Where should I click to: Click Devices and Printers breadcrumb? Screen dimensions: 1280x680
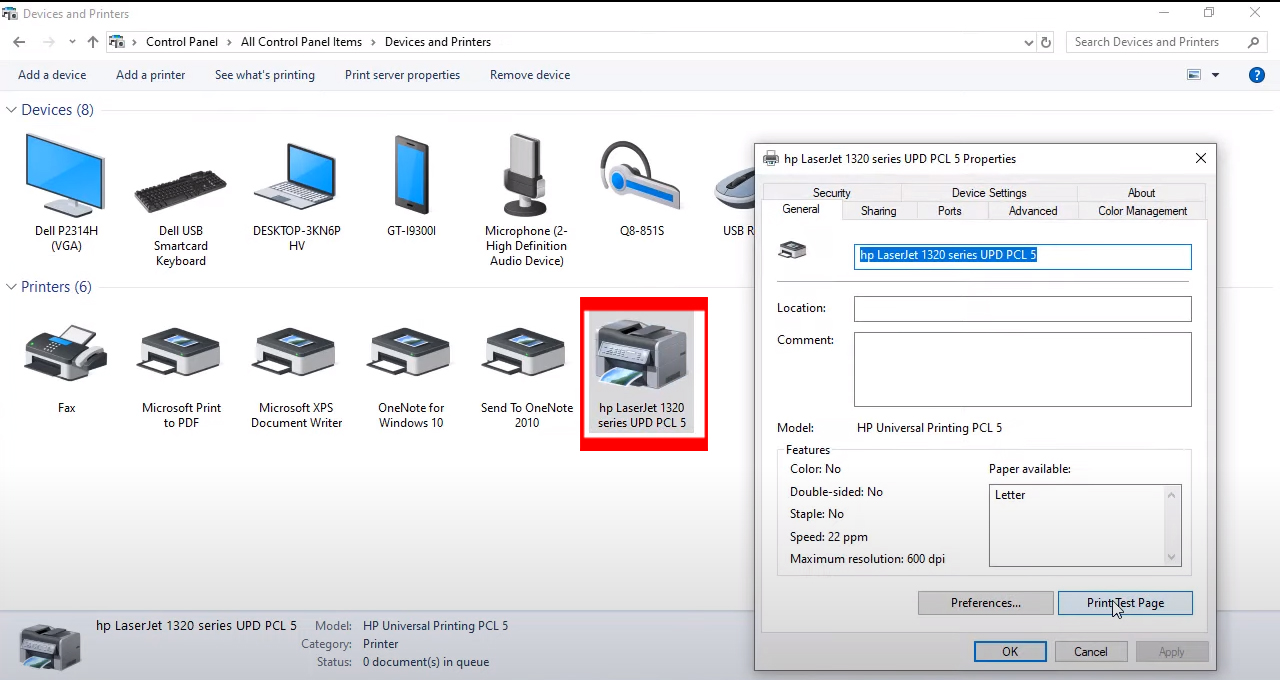pyautogui.click(x=438, y=42)
